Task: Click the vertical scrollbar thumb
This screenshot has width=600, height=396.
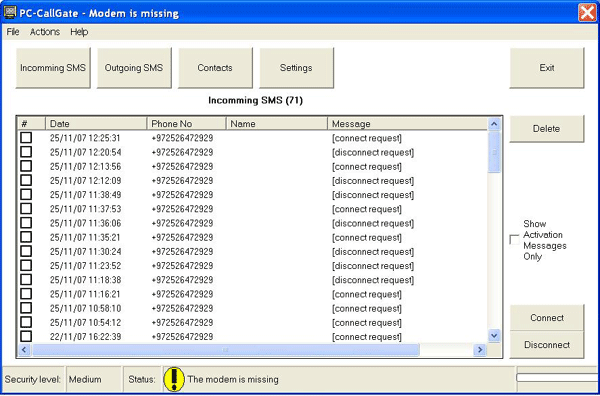Action: pyautogui.click(x=494, y=152)
